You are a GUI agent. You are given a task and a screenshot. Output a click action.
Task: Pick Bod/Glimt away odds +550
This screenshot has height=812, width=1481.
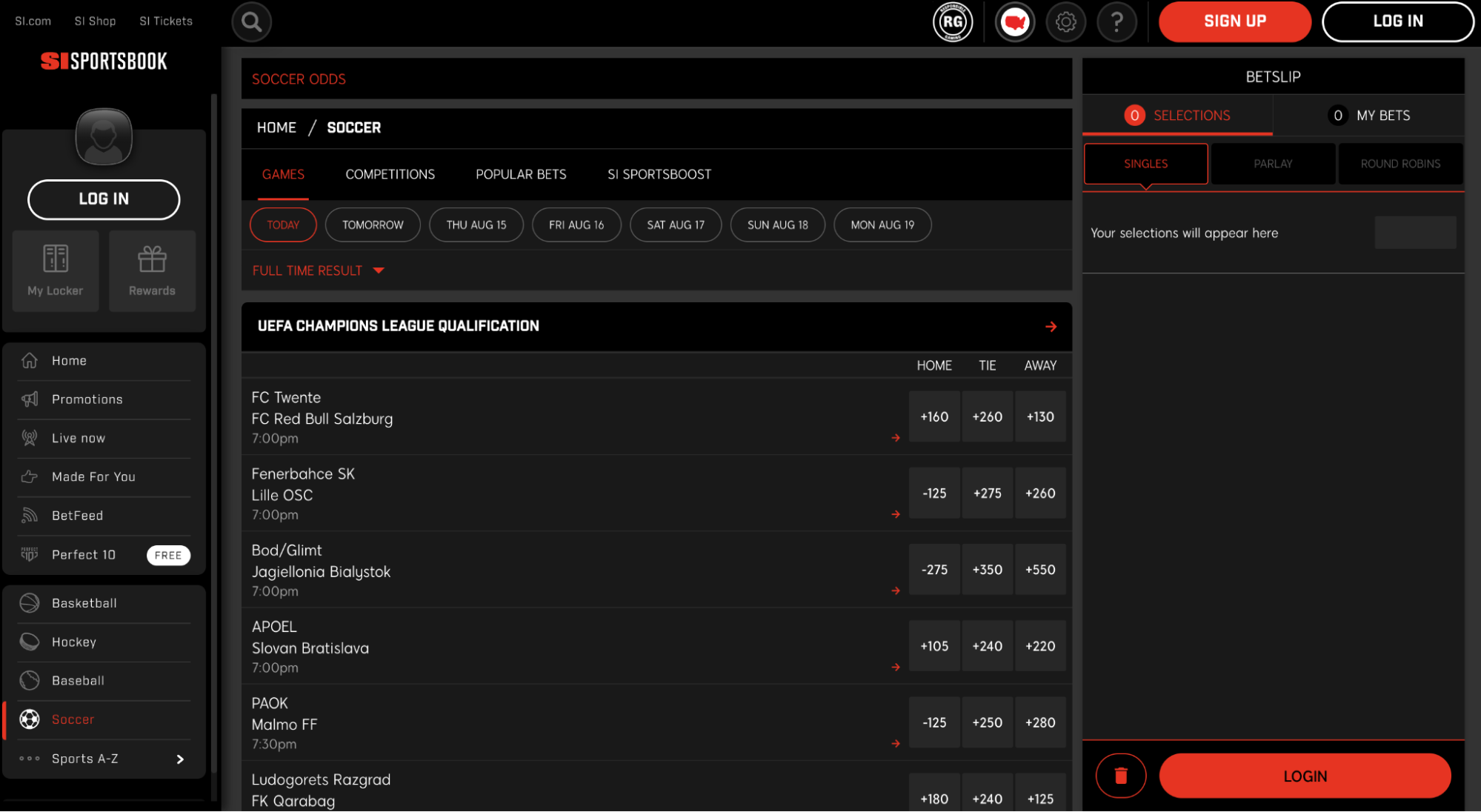pos(1040,569)
